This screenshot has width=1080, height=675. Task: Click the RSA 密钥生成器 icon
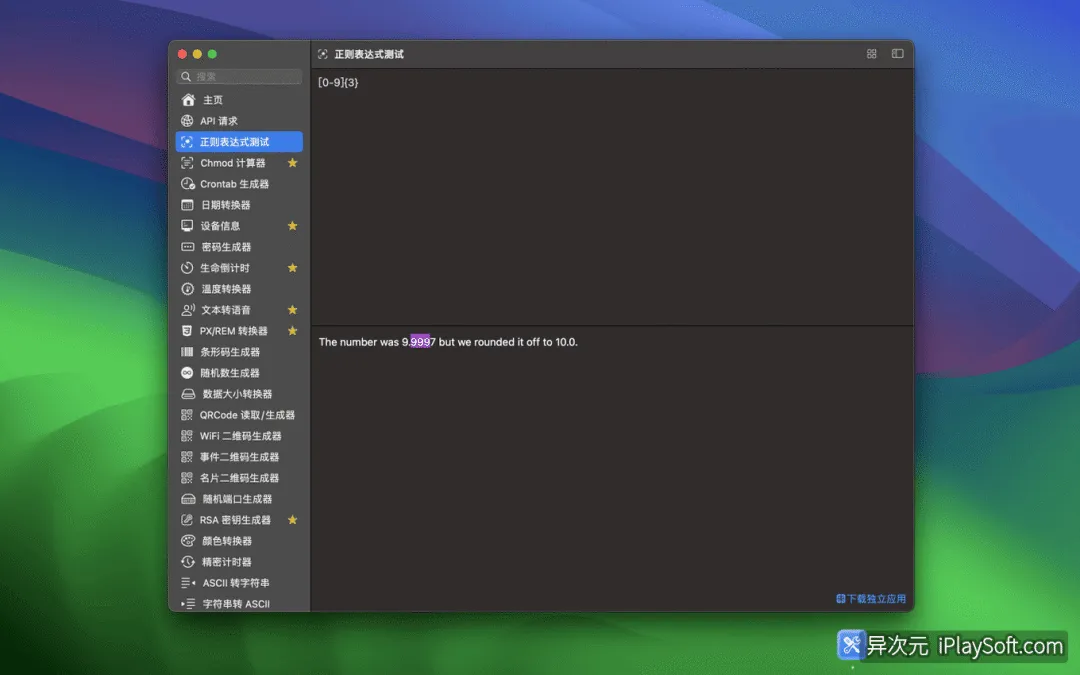(187, 520)
